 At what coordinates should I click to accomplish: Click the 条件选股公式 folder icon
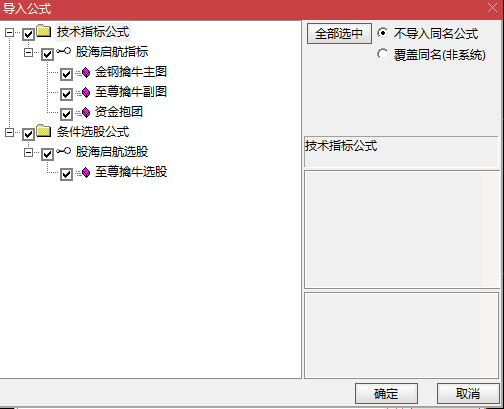point(44,131)
